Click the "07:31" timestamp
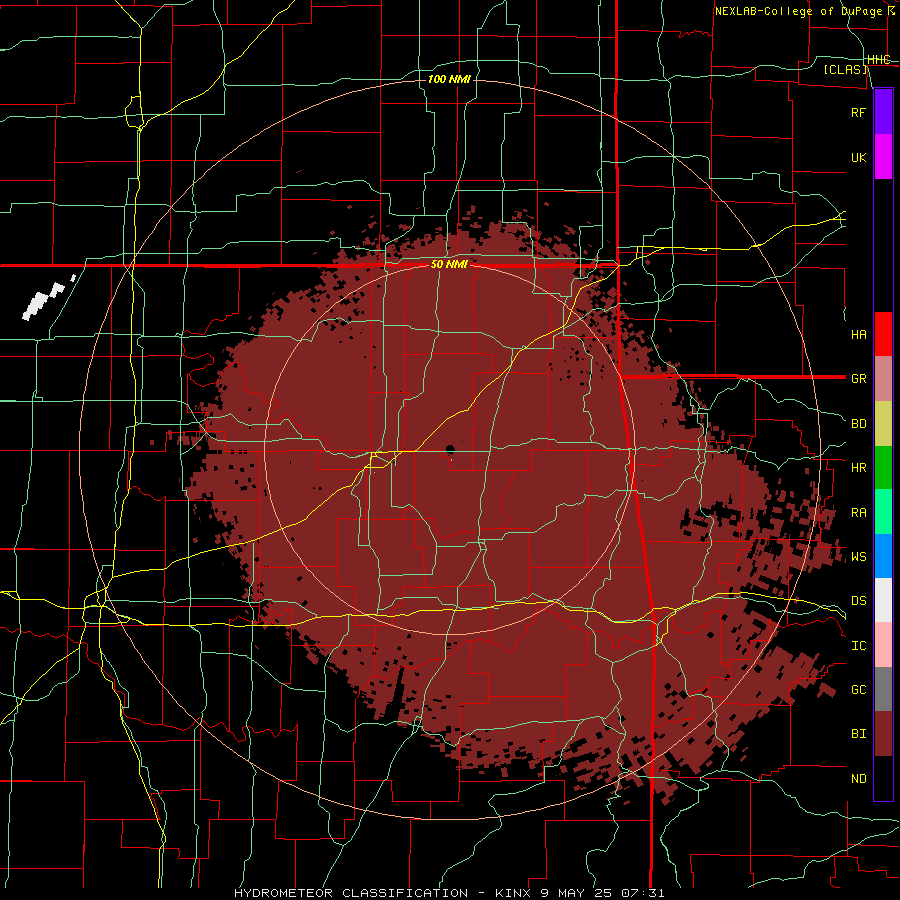Screen dimensions: 900x900 point(643,893)
